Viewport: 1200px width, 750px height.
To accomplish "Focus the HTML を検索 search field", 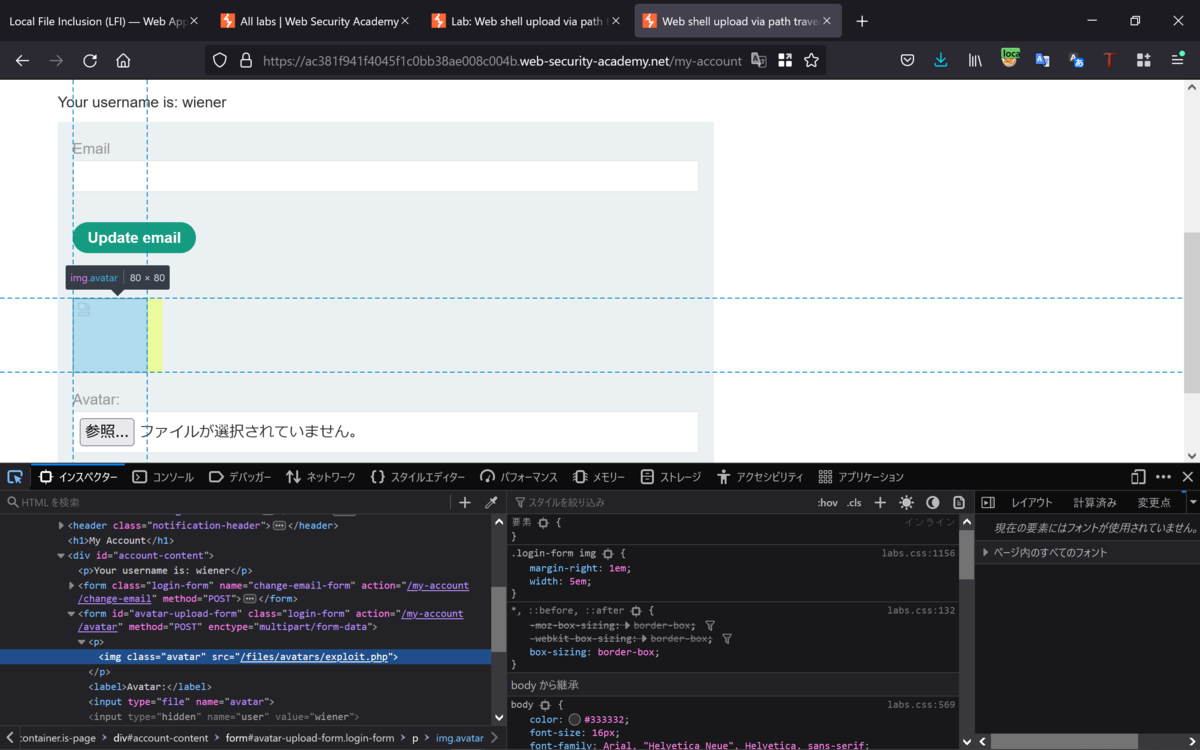I will (x=225, y=502).
